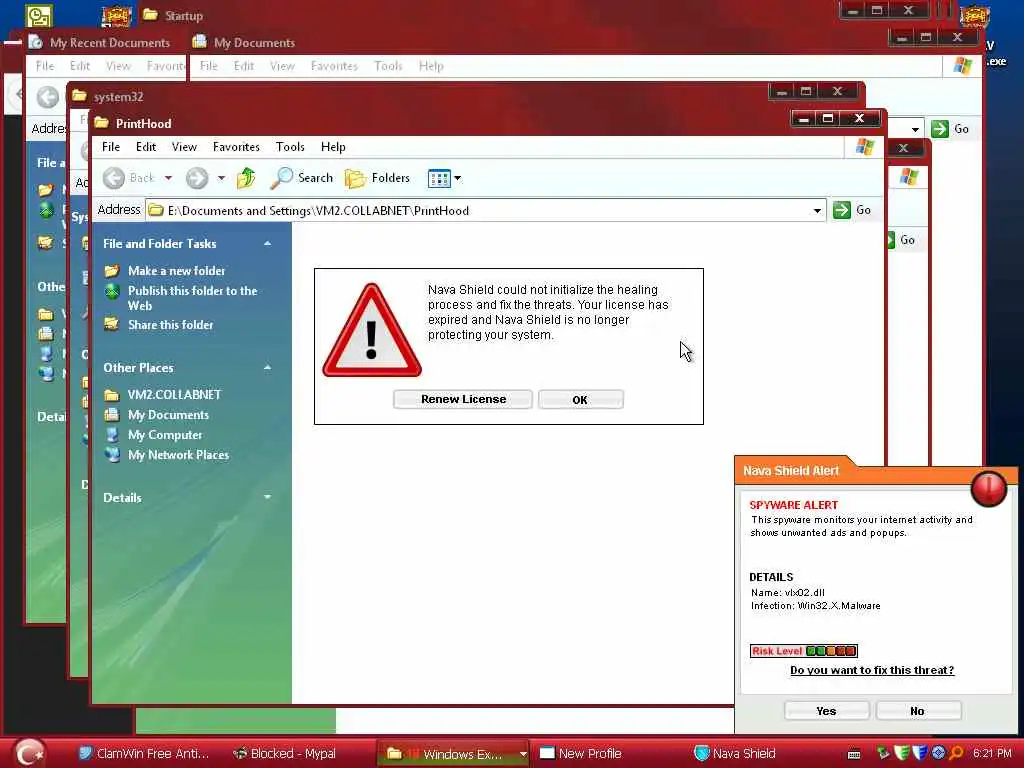Click Share this folder
This screenshot has width=1024, height=768.
pyautogui.click(x=170, y=325)
